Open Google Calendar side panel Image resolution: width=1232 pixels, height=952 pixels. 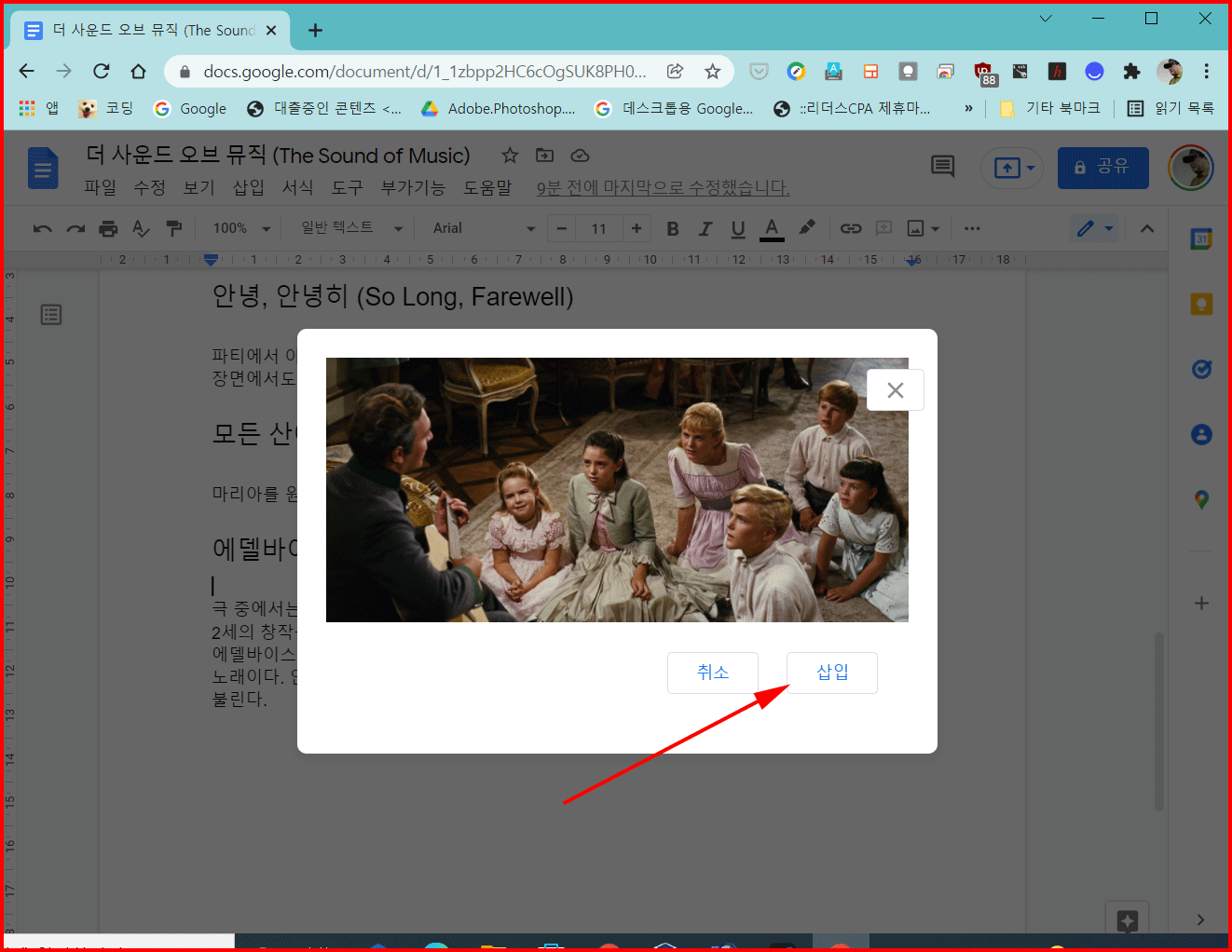[x=1202, y=239]
